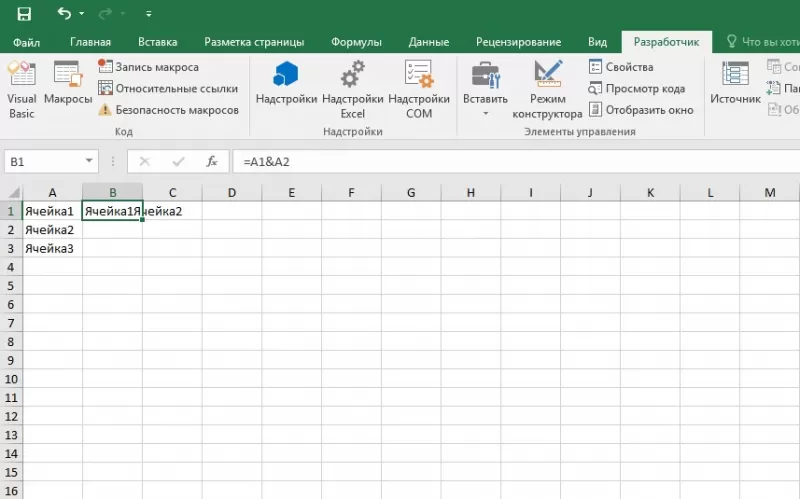Expand the Name Box dropdown arrow
The image size is (800, 499).
pyautogui.click(x=89, y=161)
